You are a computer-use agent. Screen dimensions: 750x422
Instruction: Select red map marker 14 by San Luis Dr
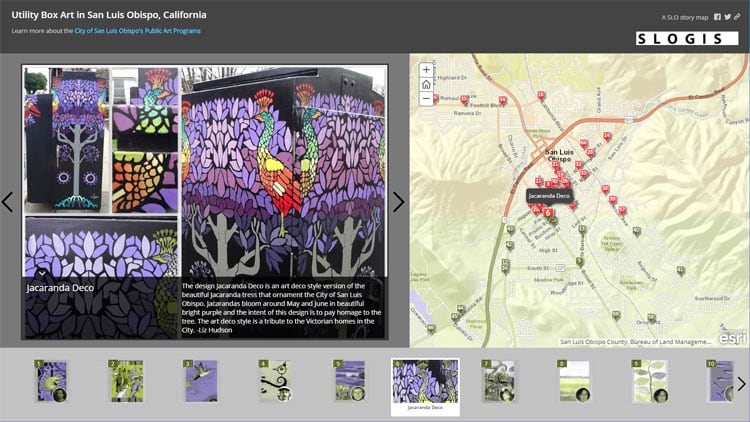click(607, 137)
